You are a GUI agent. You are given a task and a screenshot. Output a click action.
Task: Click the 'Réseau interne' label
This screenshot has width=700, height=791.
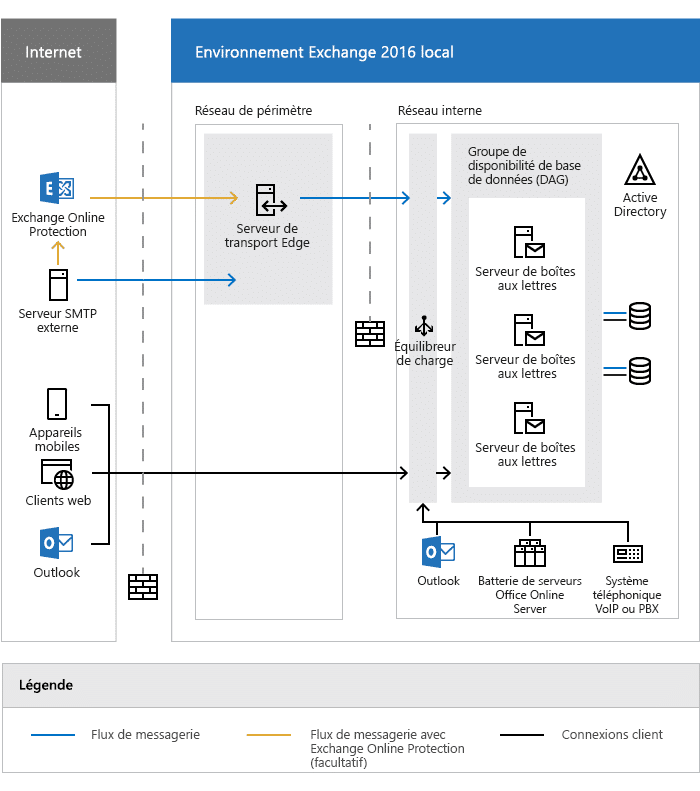click(439, 110)
